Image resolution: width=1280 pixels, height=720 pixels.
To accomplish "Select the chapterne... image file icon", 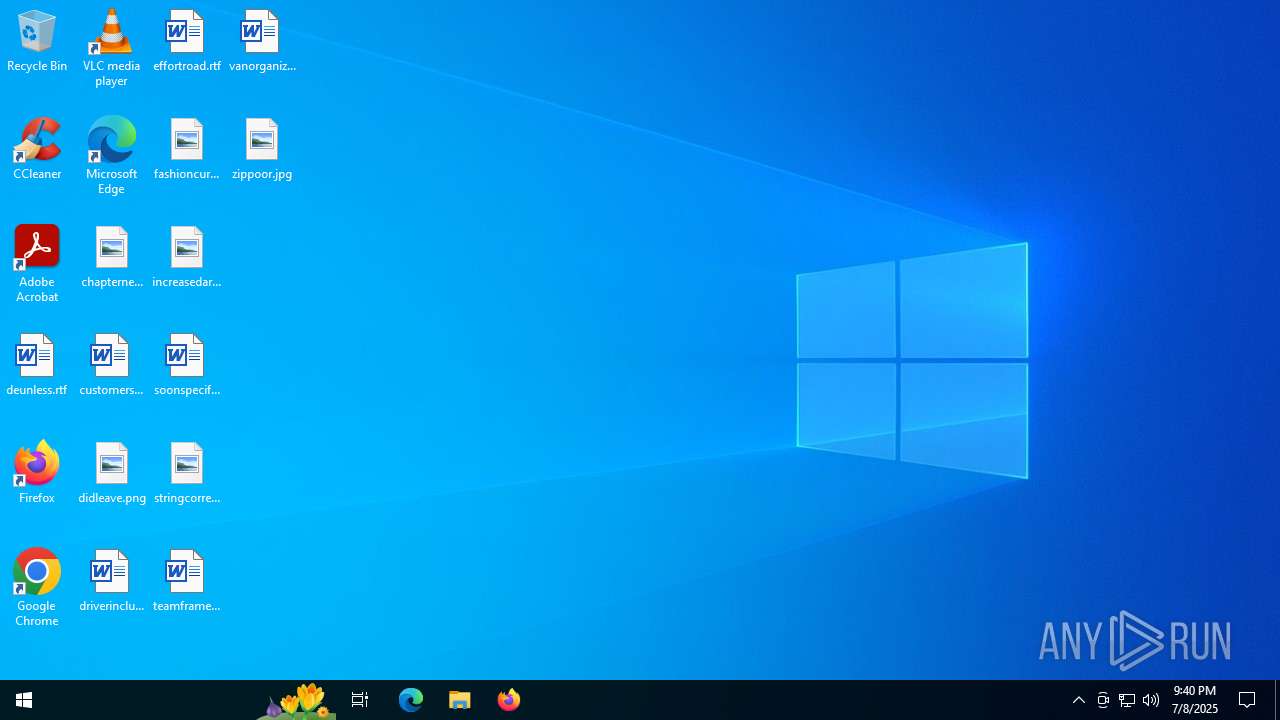I will (x=111, y=258).
